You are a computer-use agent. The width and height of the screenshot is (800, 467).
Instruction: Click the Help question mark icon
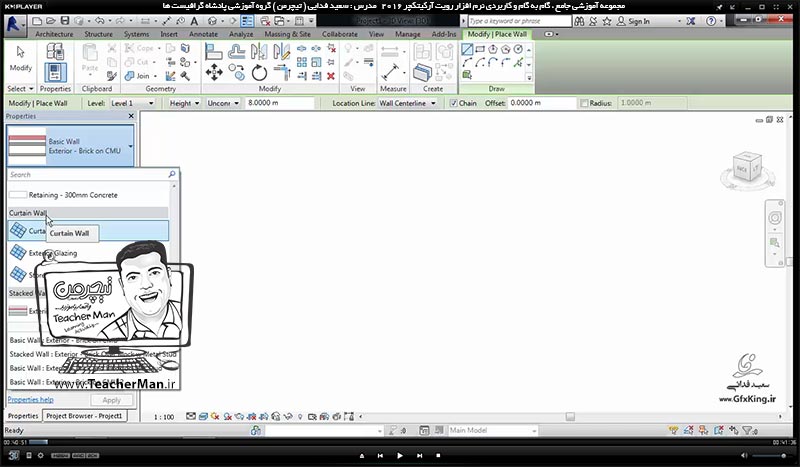coord(711,21)
